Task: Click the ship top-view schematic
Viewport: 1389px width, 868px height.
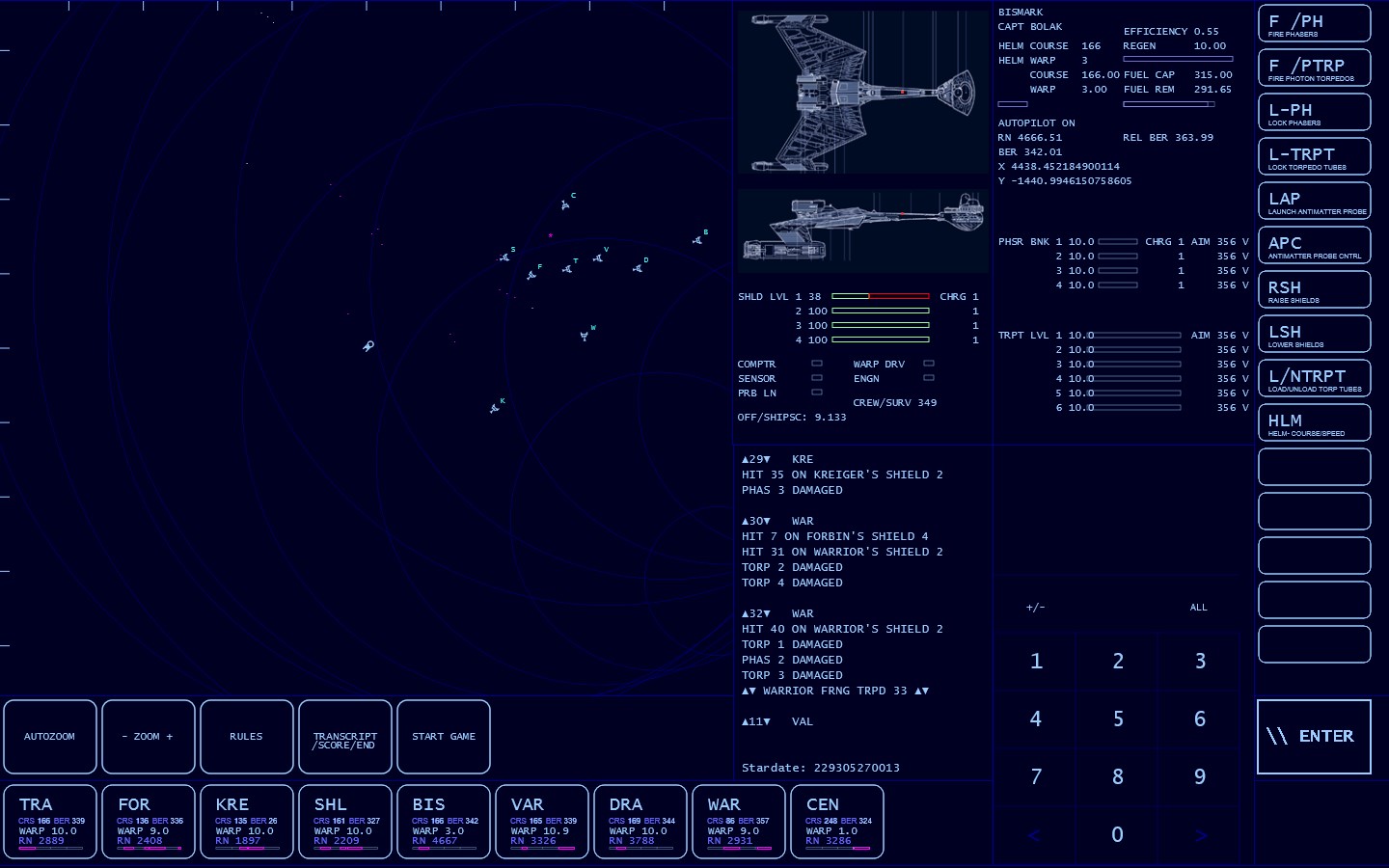Action: pos(863,93)
